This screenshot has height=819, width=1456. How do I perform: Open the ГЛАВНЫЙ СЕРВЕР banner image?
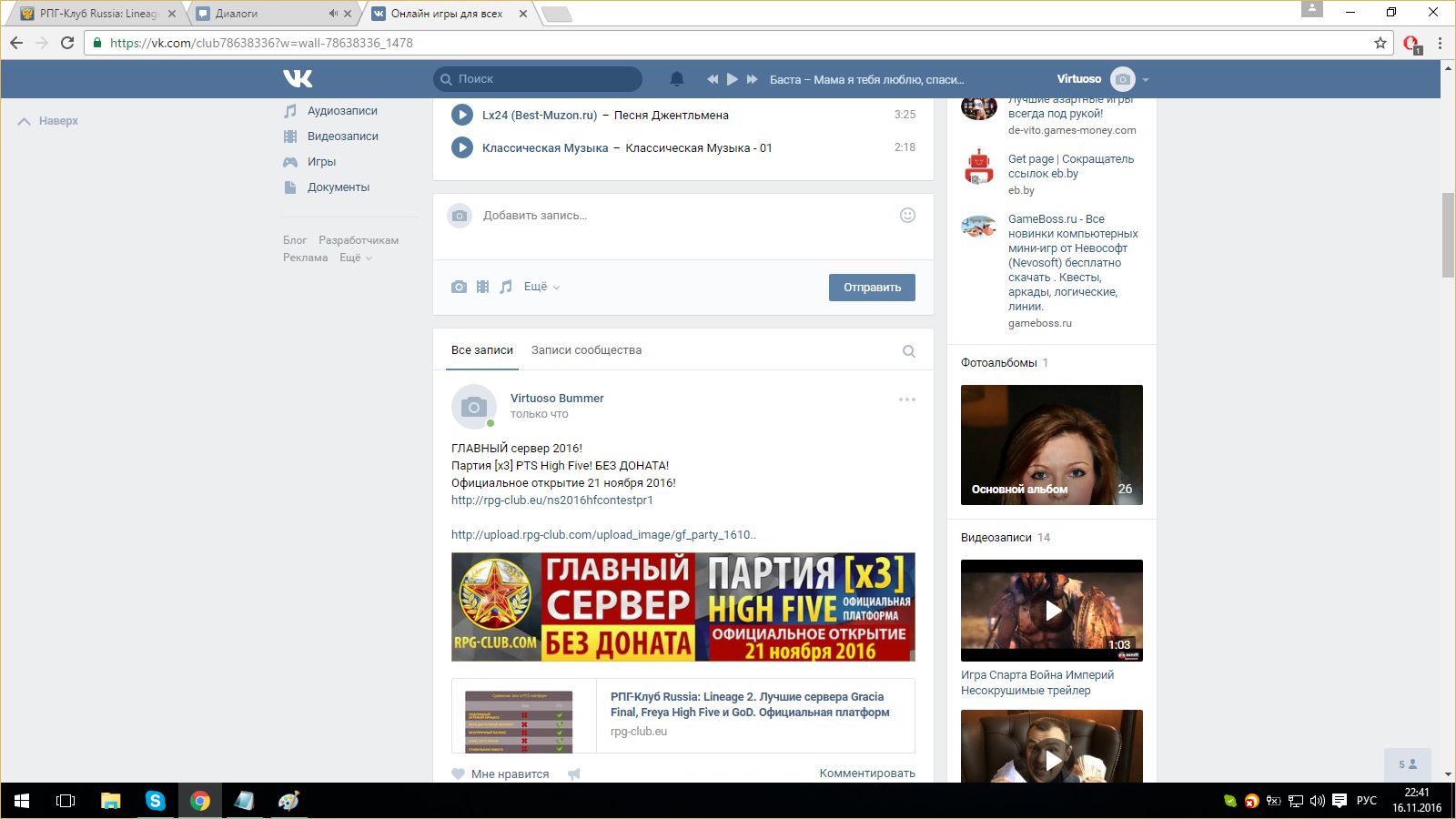(x=683, y=607)
